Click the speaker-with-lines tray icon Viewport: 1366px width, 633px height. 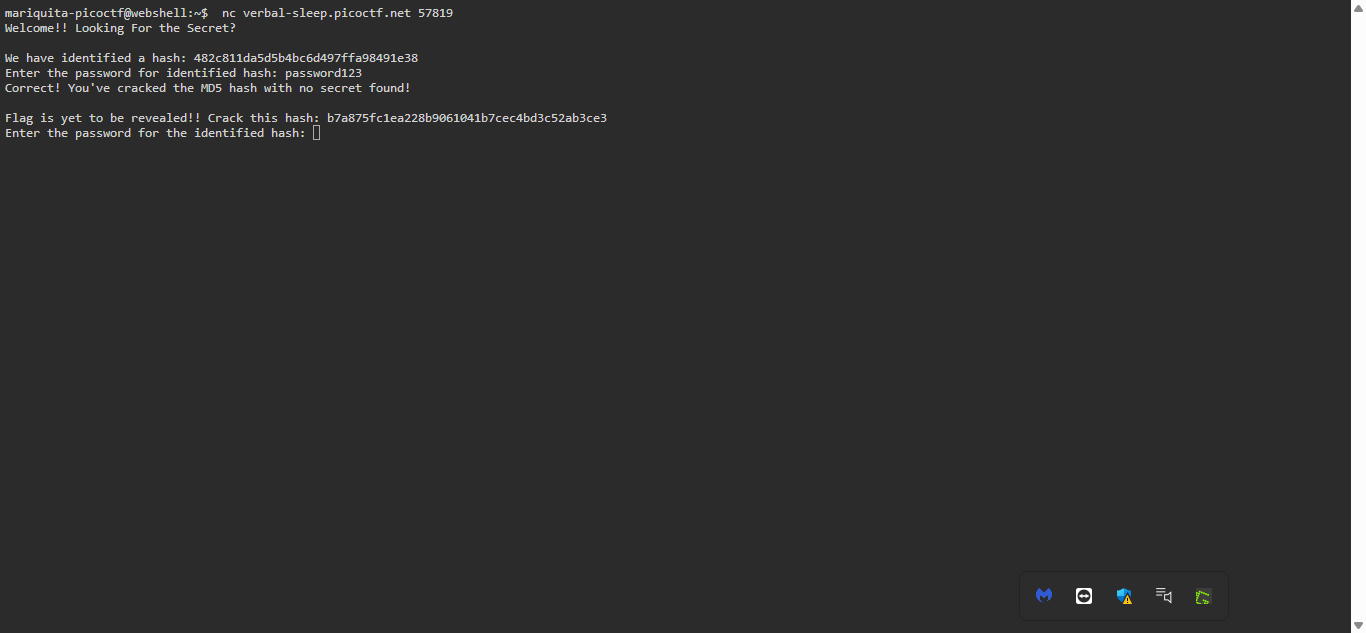tap(1163, 596)
